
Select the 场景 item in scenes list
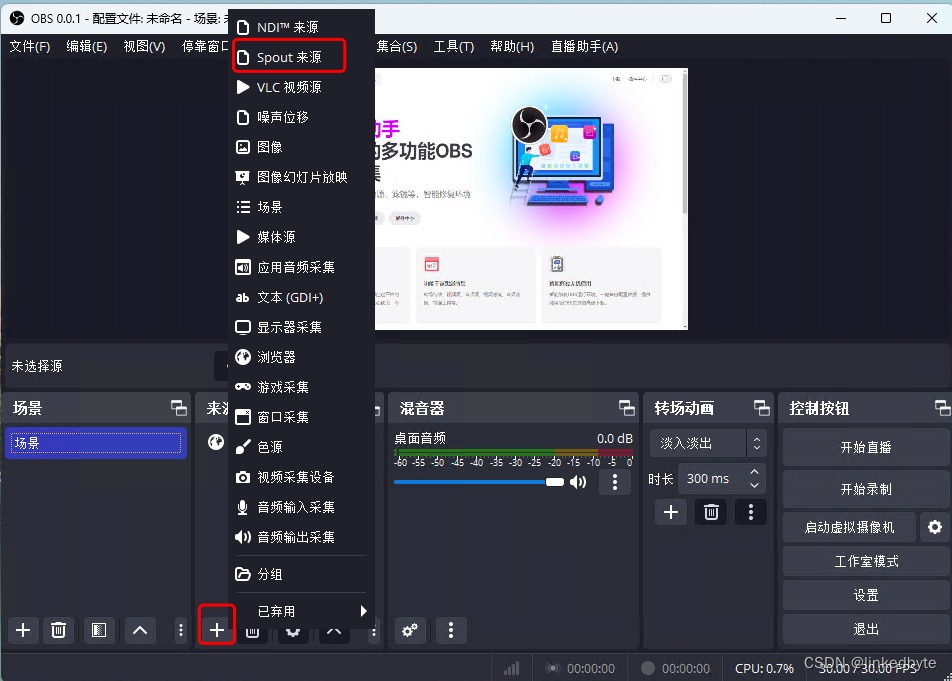[96, 443]
